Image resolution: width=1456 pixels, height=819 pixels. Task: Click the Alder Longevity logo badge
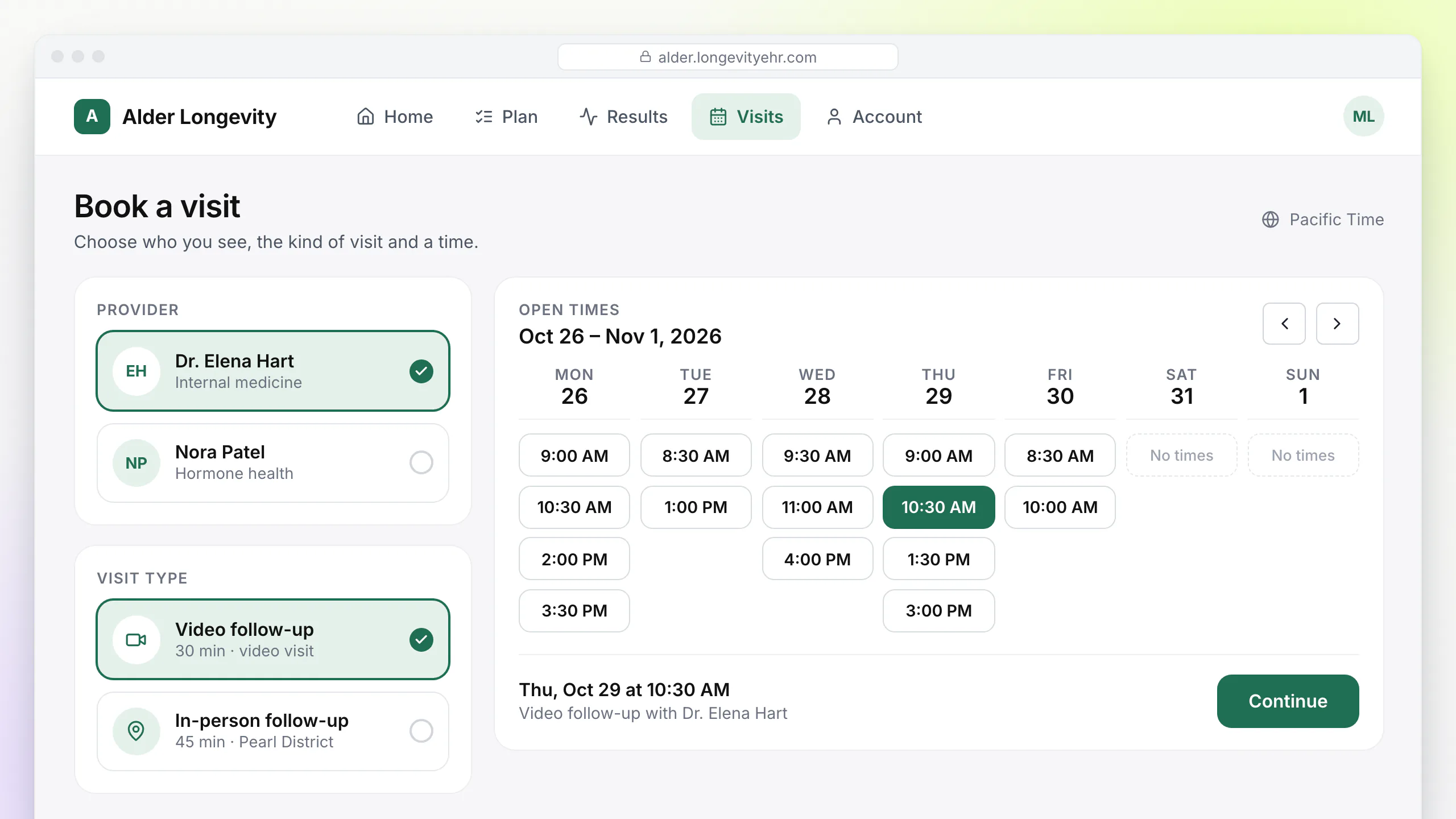click(x=92, y=117)
